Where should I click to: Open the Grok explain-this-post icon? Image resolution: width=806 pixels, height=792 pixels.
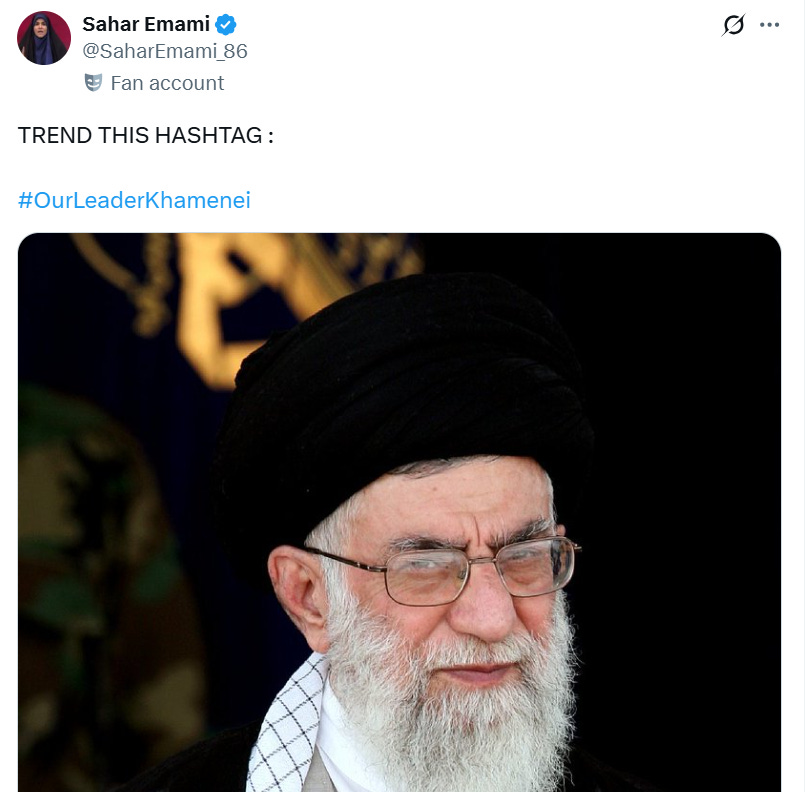pyautogui.click(x=733, y=25)
